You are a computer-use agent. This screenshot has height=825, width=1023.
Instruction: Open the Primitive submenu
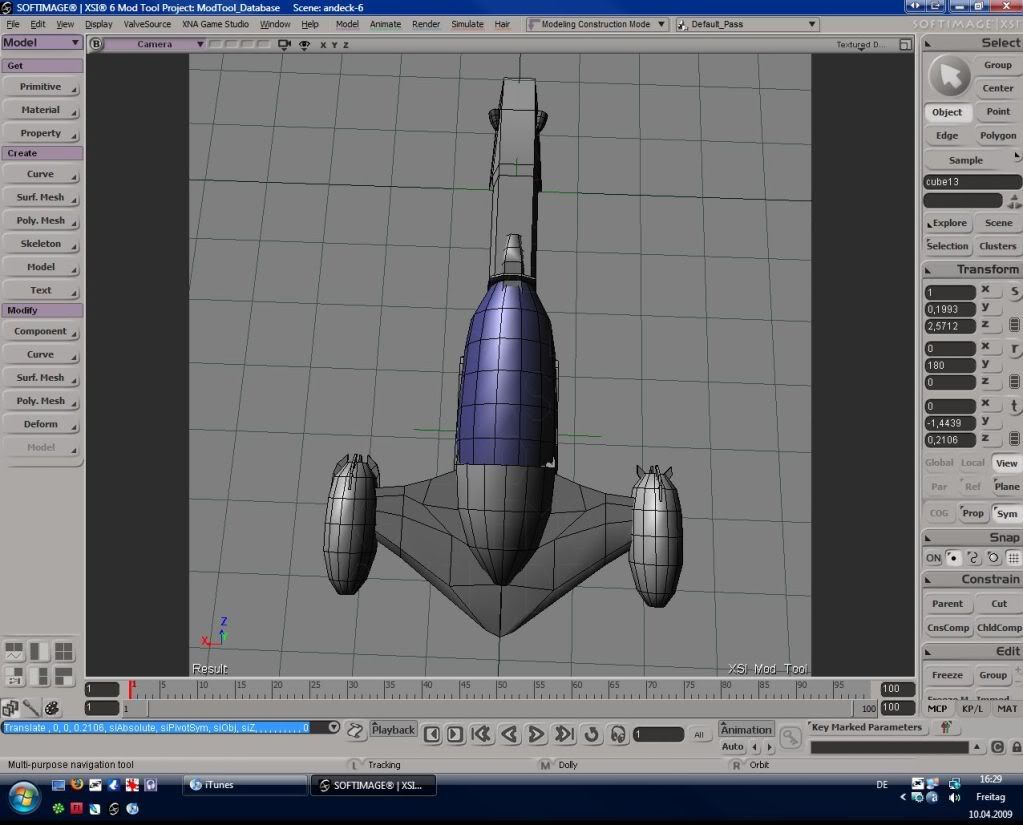(x=41, y=87)
